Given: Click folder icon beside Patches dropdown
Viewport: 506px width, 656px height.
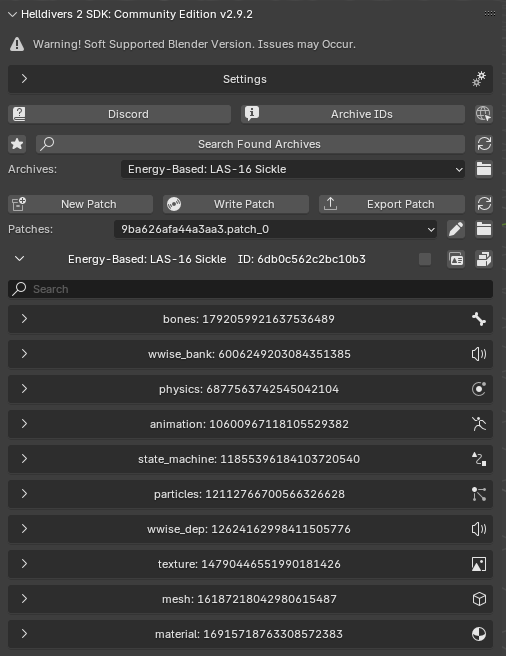Looking at the screenshot, I should pos(484,229).
